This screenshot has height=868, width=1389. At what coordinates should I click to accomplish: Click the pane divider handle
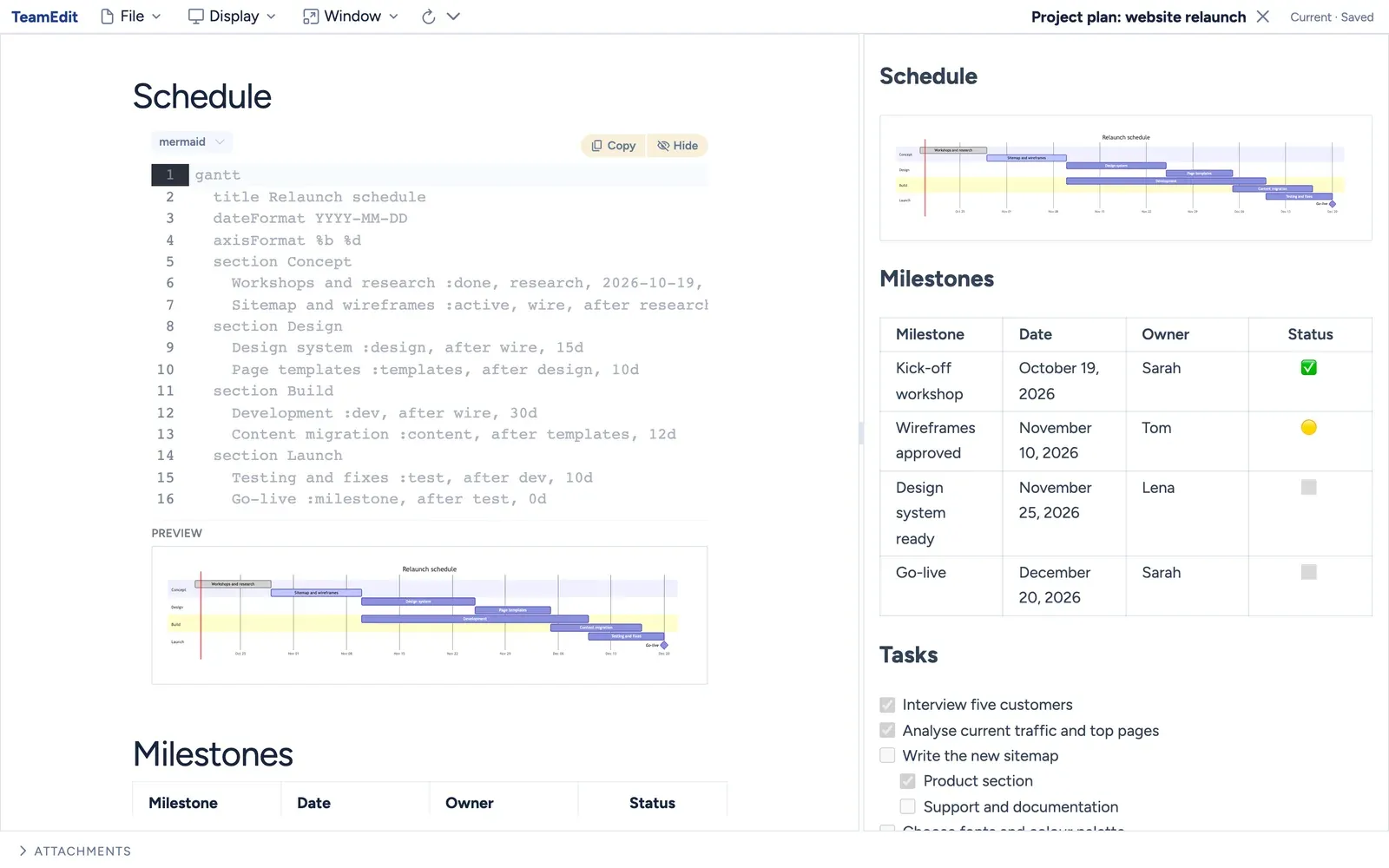[x=861, y=432]
